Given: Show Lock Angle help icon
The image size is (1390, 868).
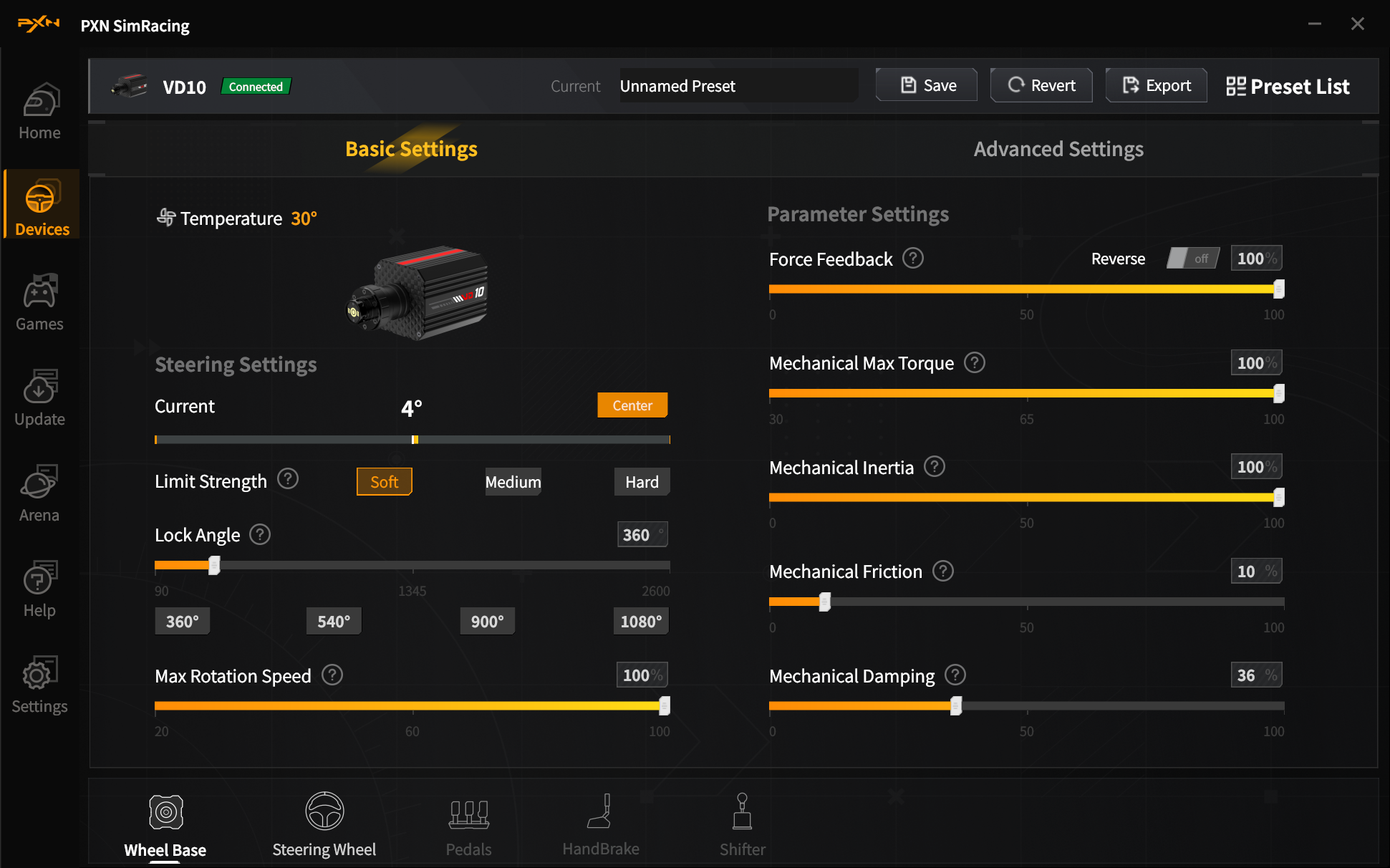Looking at the screenshot, I should [x=260, y=534].
